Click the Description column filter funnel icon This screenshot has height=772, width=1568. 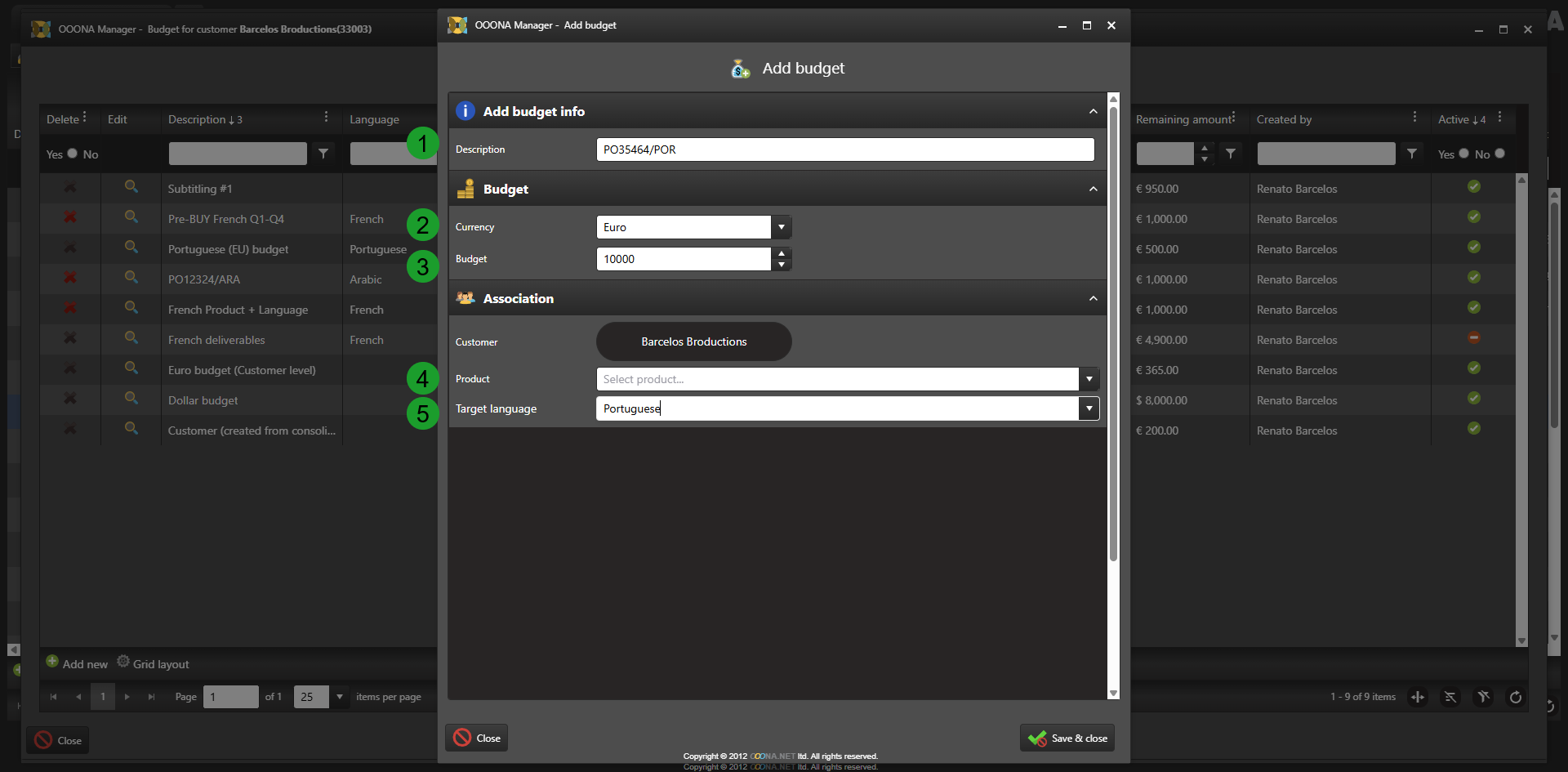coord(323,154)
